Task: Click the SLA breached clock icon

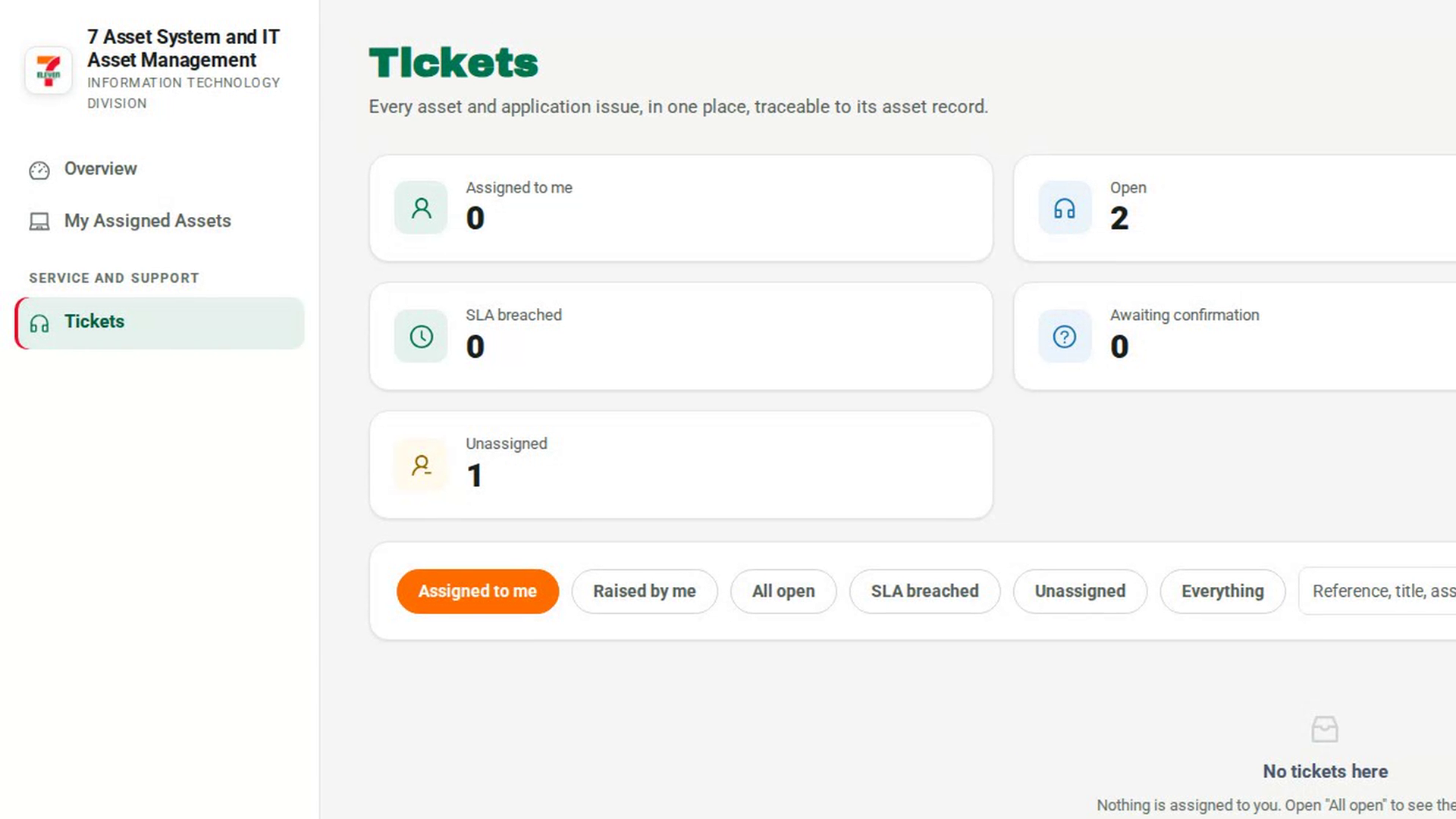Action: (x=421, y=336)
